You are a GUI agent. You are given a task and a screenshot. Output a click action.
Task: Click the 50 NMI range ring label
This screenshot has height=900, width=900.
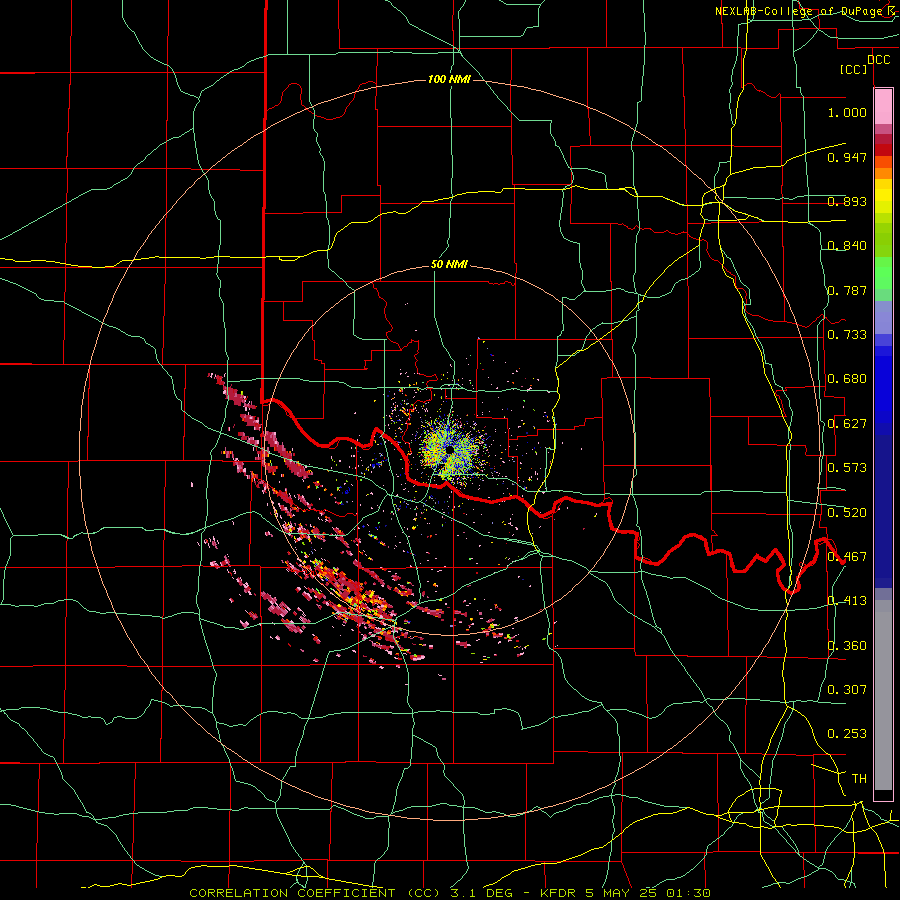tap(449, 265)
